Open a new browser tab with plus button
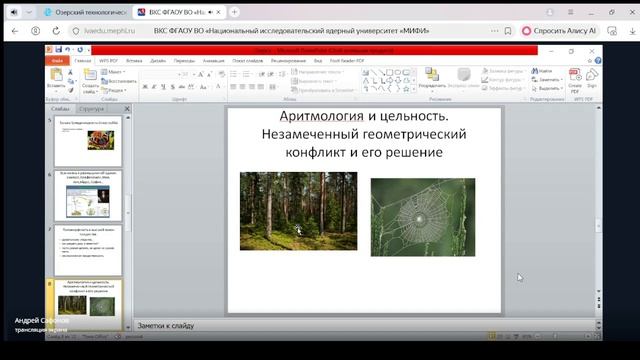Screen dimensions: 640x360 coord(234,12)
